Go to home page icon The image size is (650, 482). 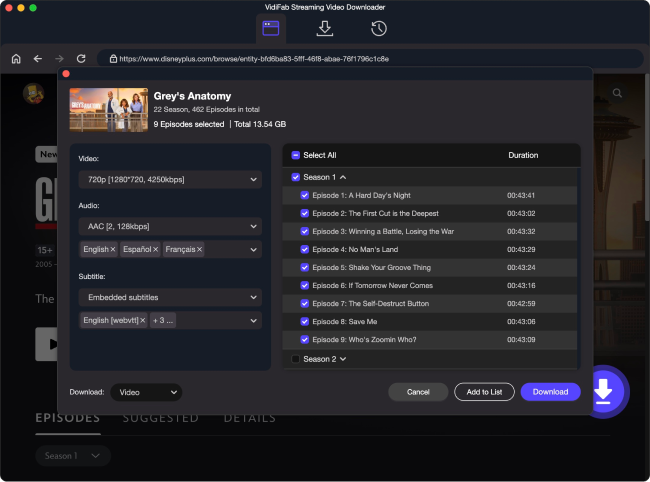pos(16,59)
